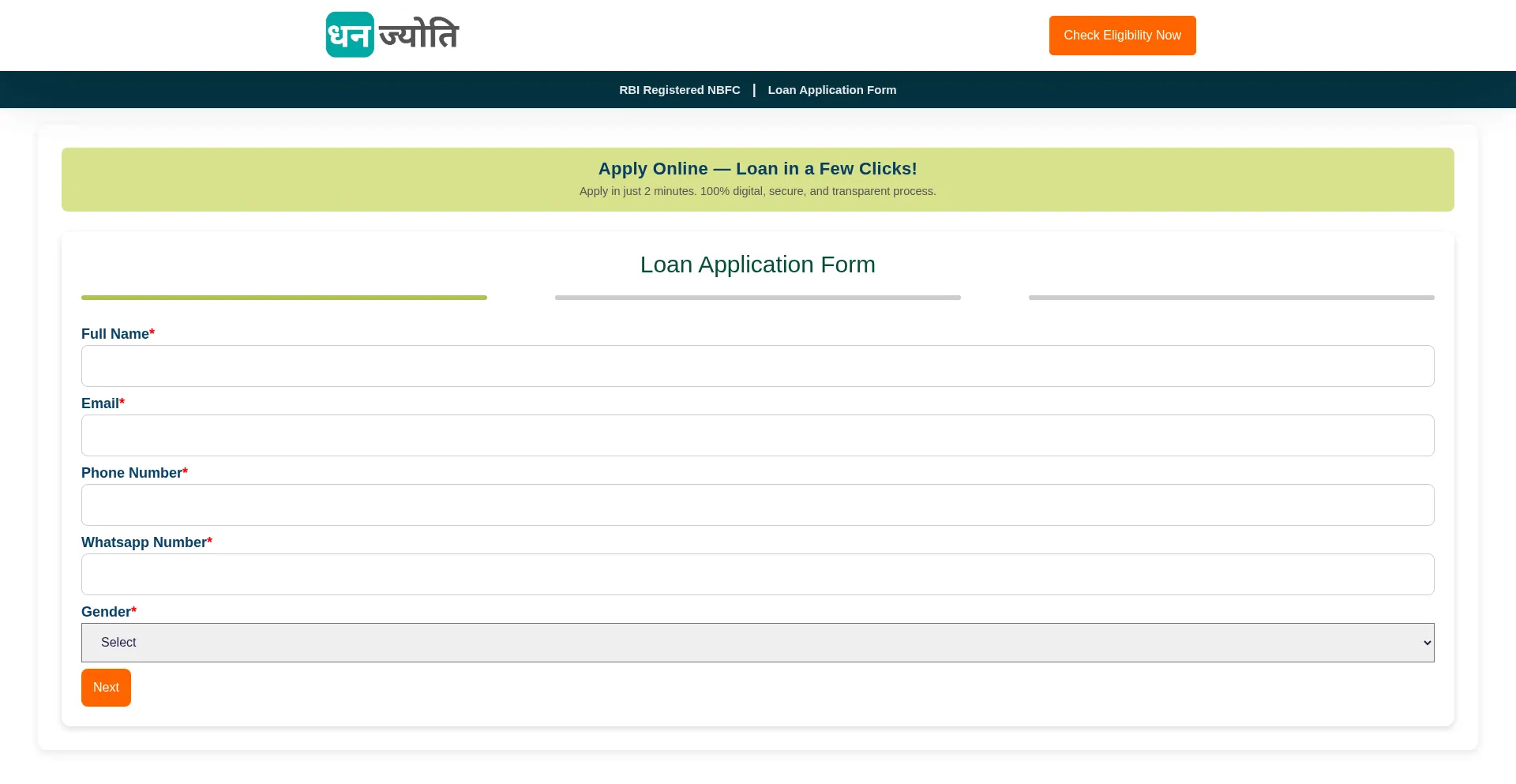Screen dimensions: 1516x784
Task: Click the Whatsapp Number input field
Action: (757, 574)
